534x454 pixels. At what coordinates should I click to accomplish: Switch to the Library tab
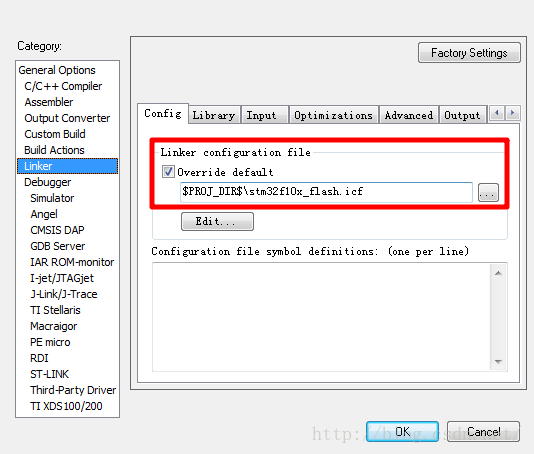coord(214,115)
